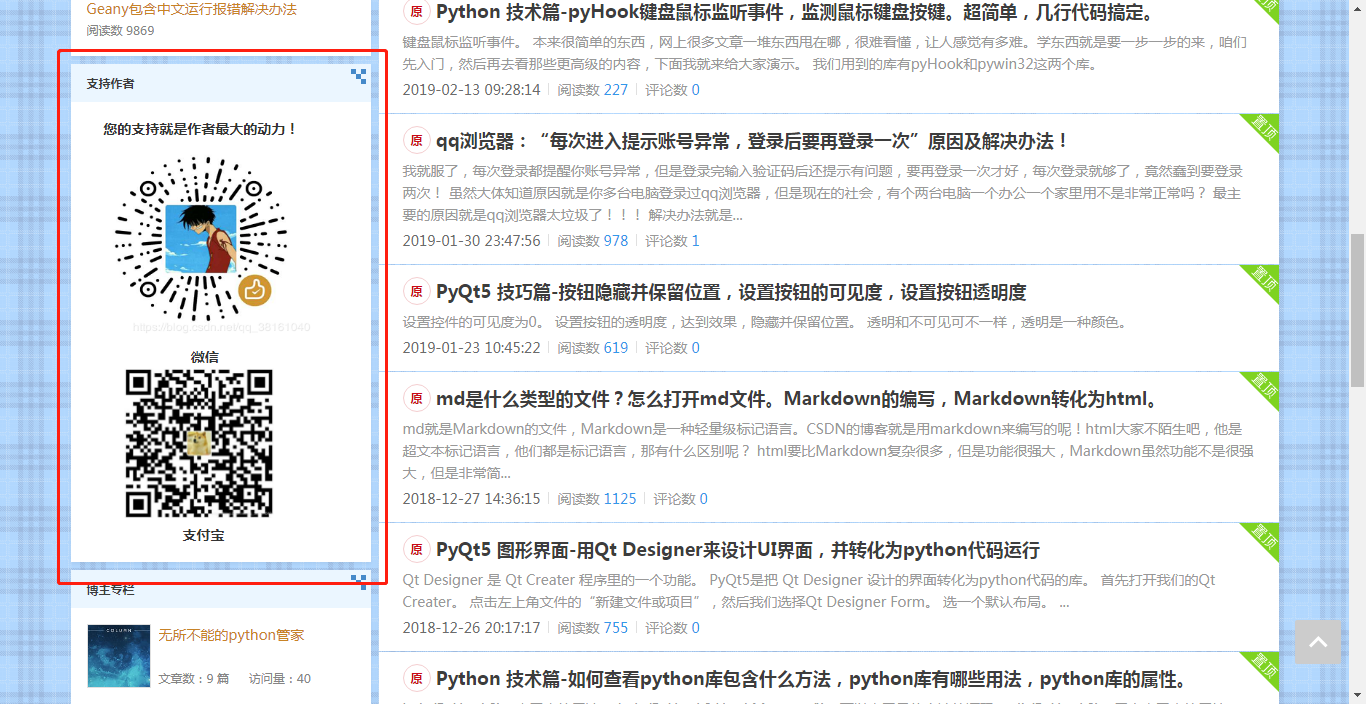
Task: Click the 支持作者 panel heading
Action: click(110, 84)
